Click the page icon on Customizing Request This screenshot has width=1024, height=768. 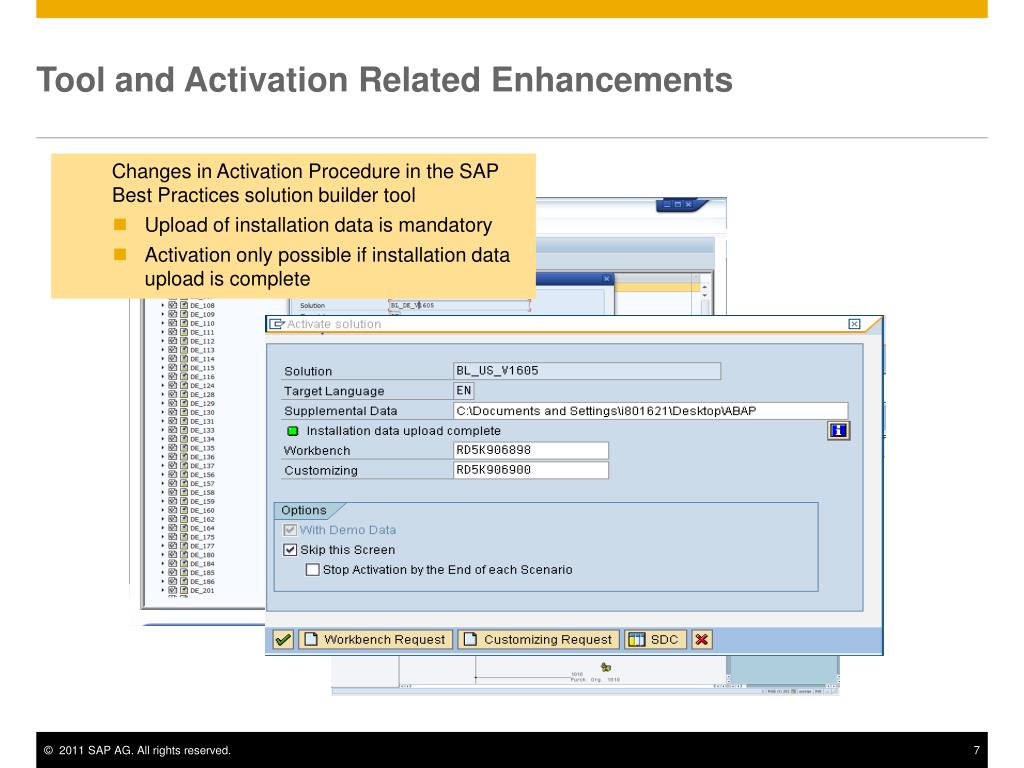470,639
